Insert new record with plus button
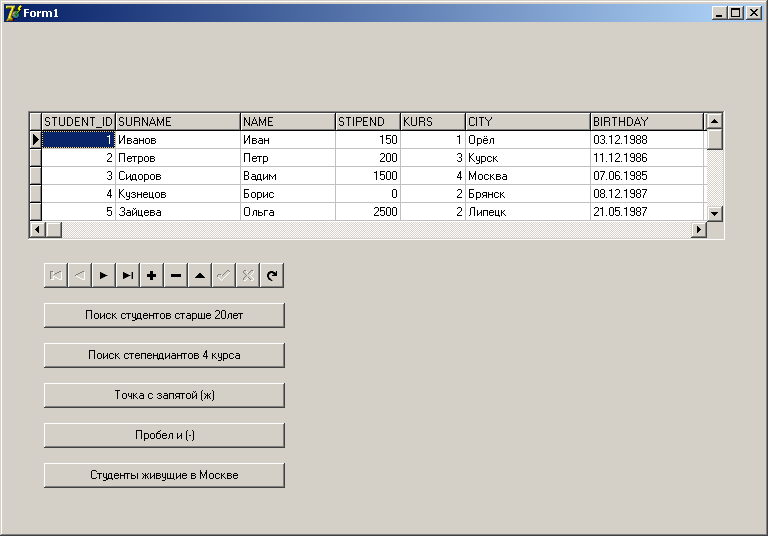 [152, 275]
